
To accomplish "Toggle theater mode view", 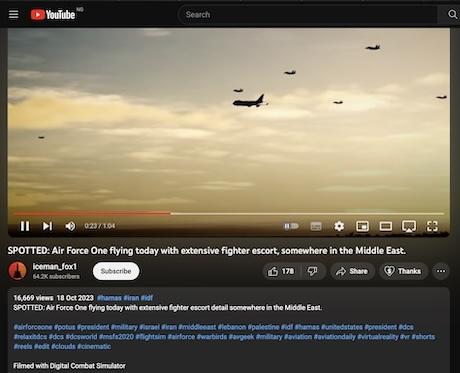I will point(386,226).
